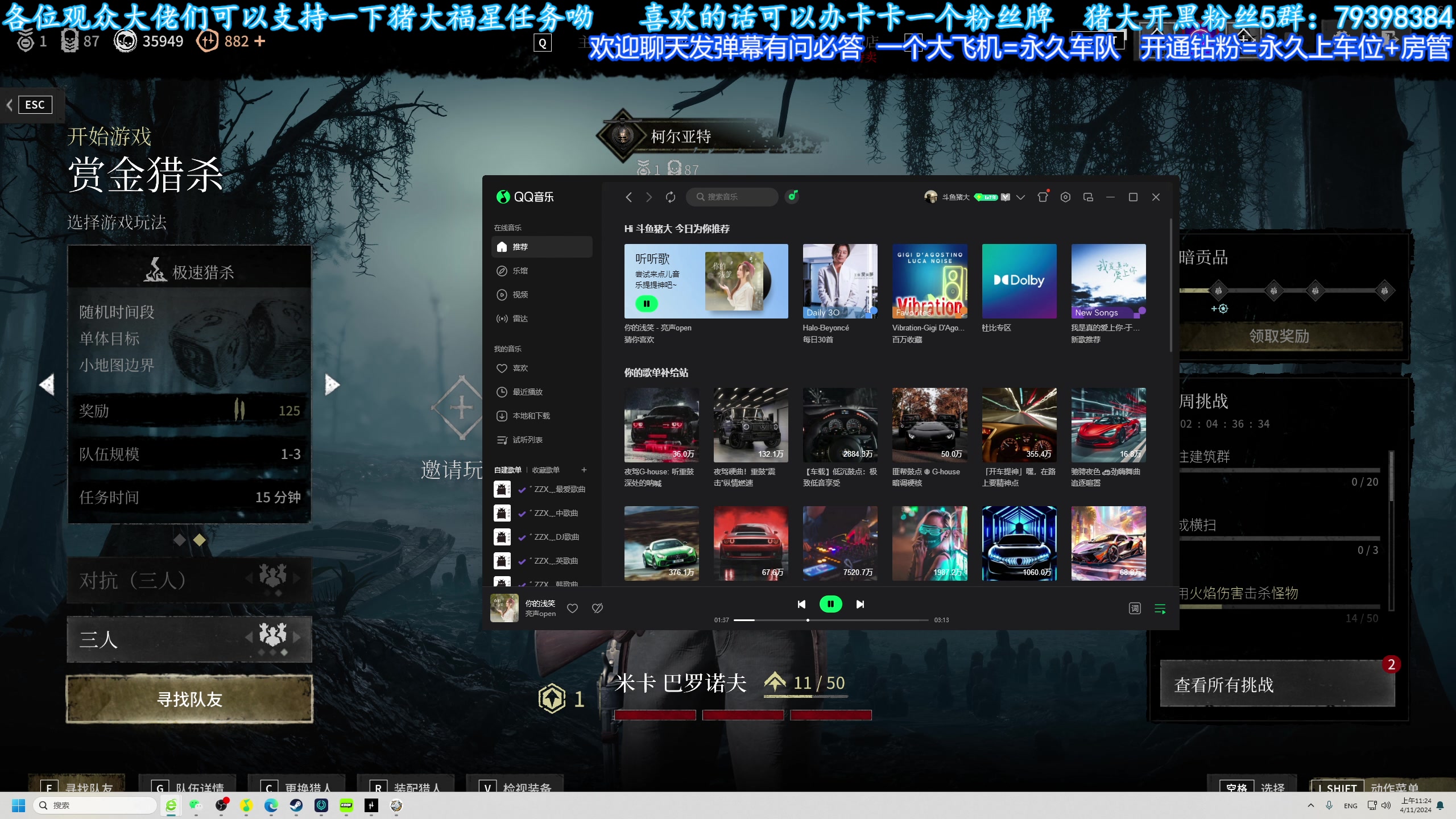
Task: Switch to previous game mode arrow
Action: 47,385
